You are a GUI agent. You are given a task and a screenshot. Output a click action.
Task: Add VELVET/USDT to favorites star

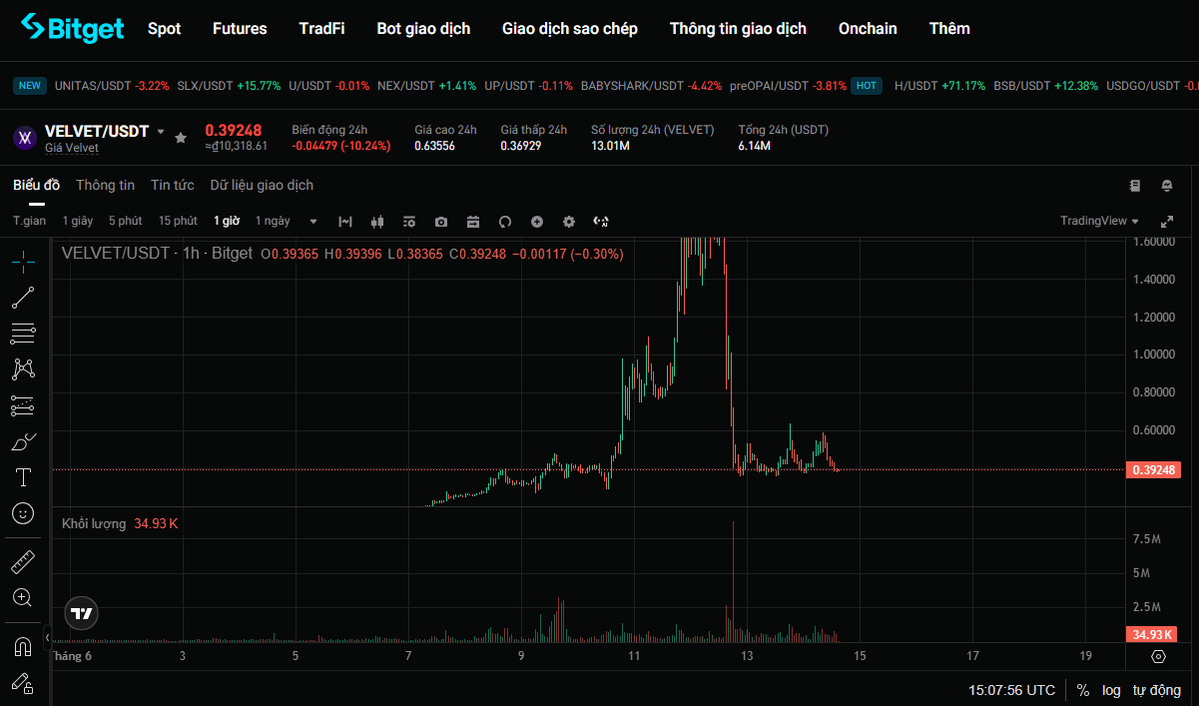pyautogui.click(x=180, y=138)
